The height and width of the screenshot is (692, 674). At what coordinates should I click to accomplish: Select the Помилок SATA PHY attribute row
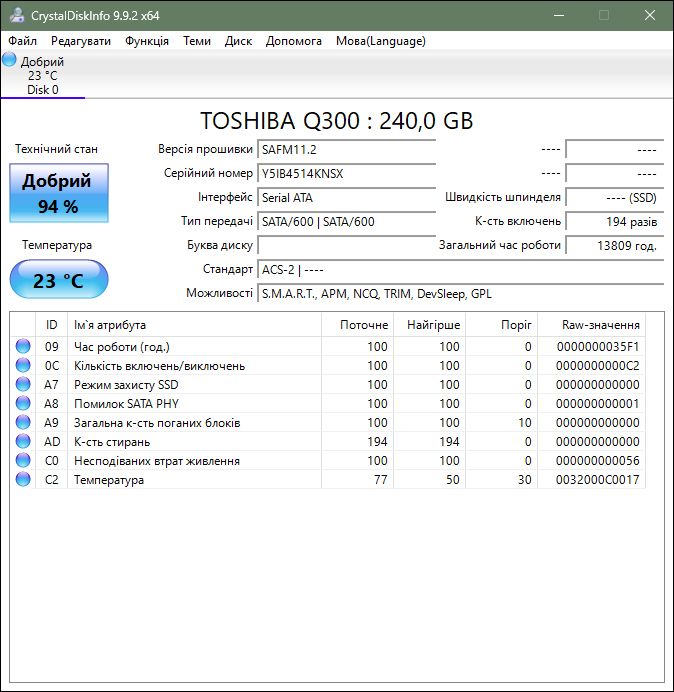328,403
